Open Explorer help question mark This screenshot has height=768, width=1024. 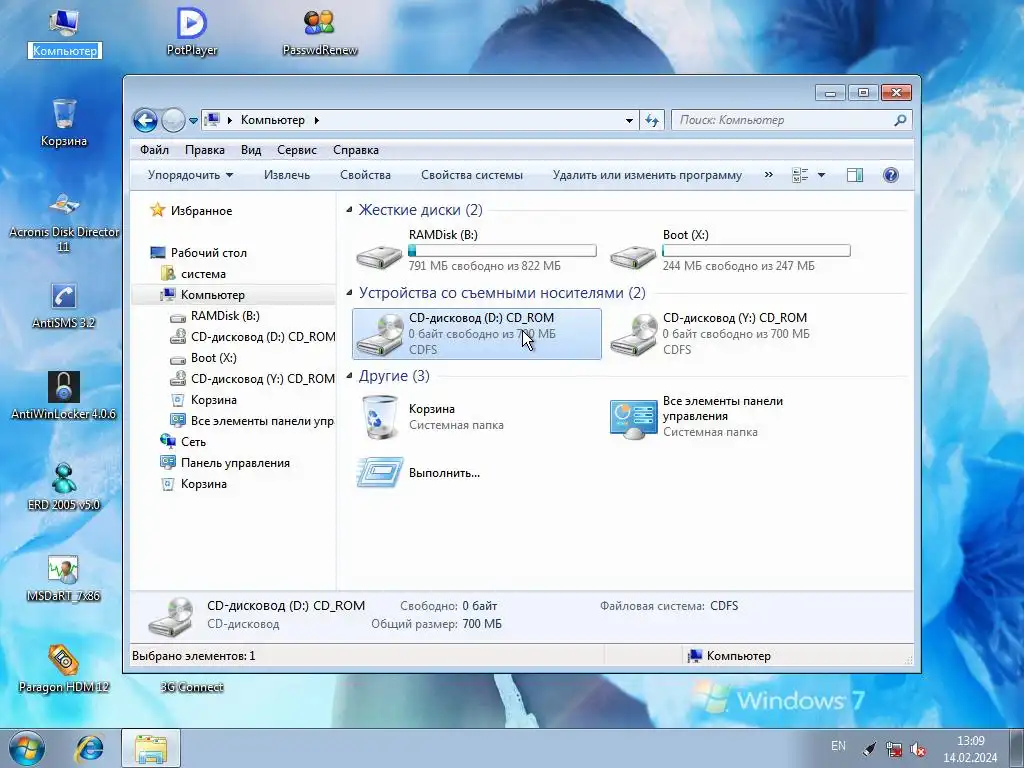[x=891, y=175]
